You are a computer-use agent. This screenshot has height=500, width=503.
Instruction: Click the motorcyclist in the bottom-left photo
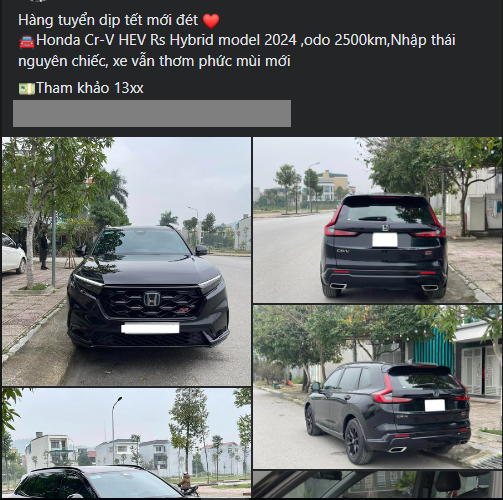pyautogui.click(x=187, y=485)
